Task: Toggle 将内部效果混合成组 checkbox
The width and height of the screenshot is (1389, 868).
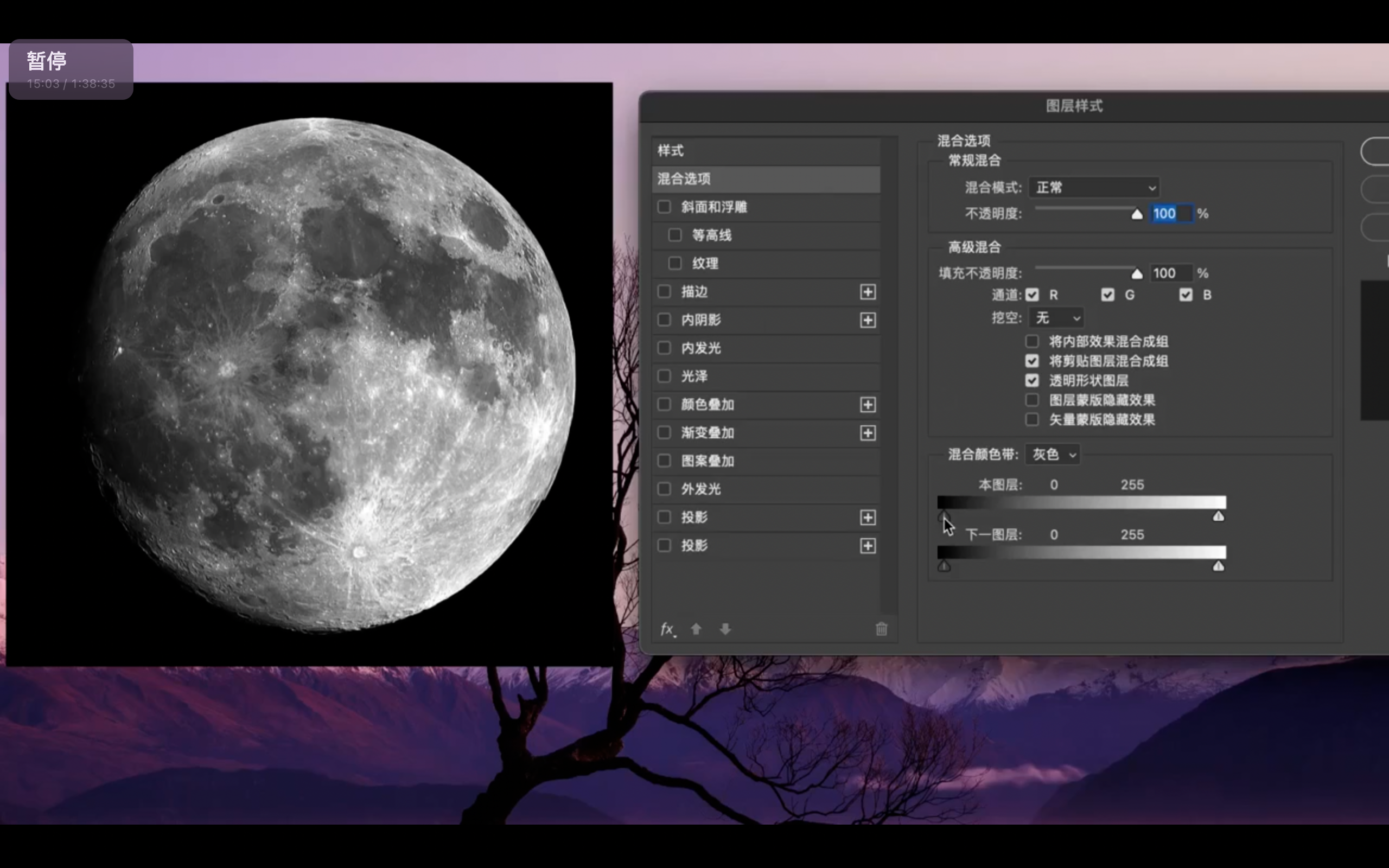Action: tap(1032, 342)
